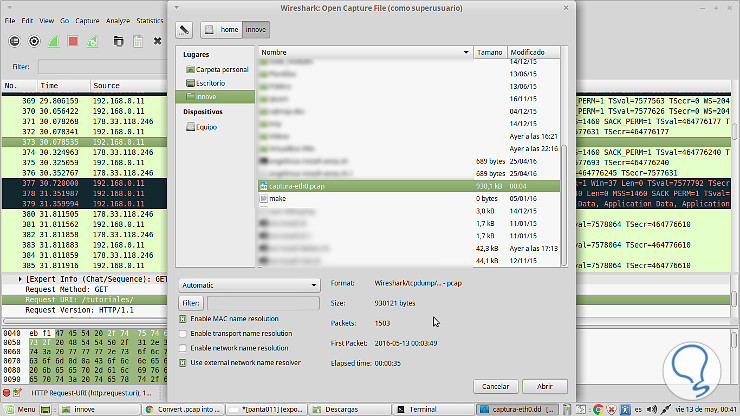Start capture with the green shark fin icon

pos(53,41)
